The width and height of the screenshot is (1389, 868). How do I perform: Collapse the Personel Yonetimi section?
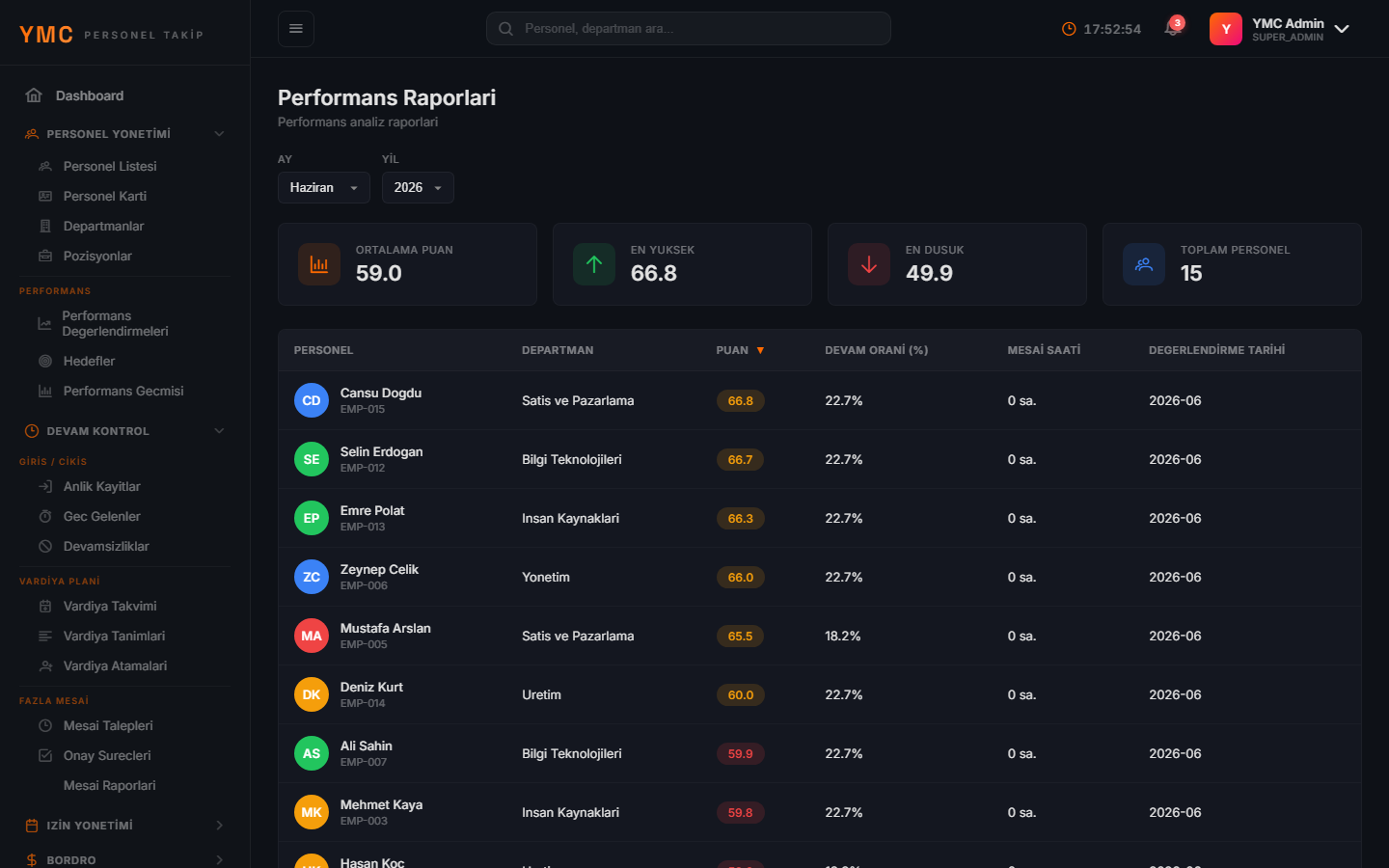coord(125,134)
